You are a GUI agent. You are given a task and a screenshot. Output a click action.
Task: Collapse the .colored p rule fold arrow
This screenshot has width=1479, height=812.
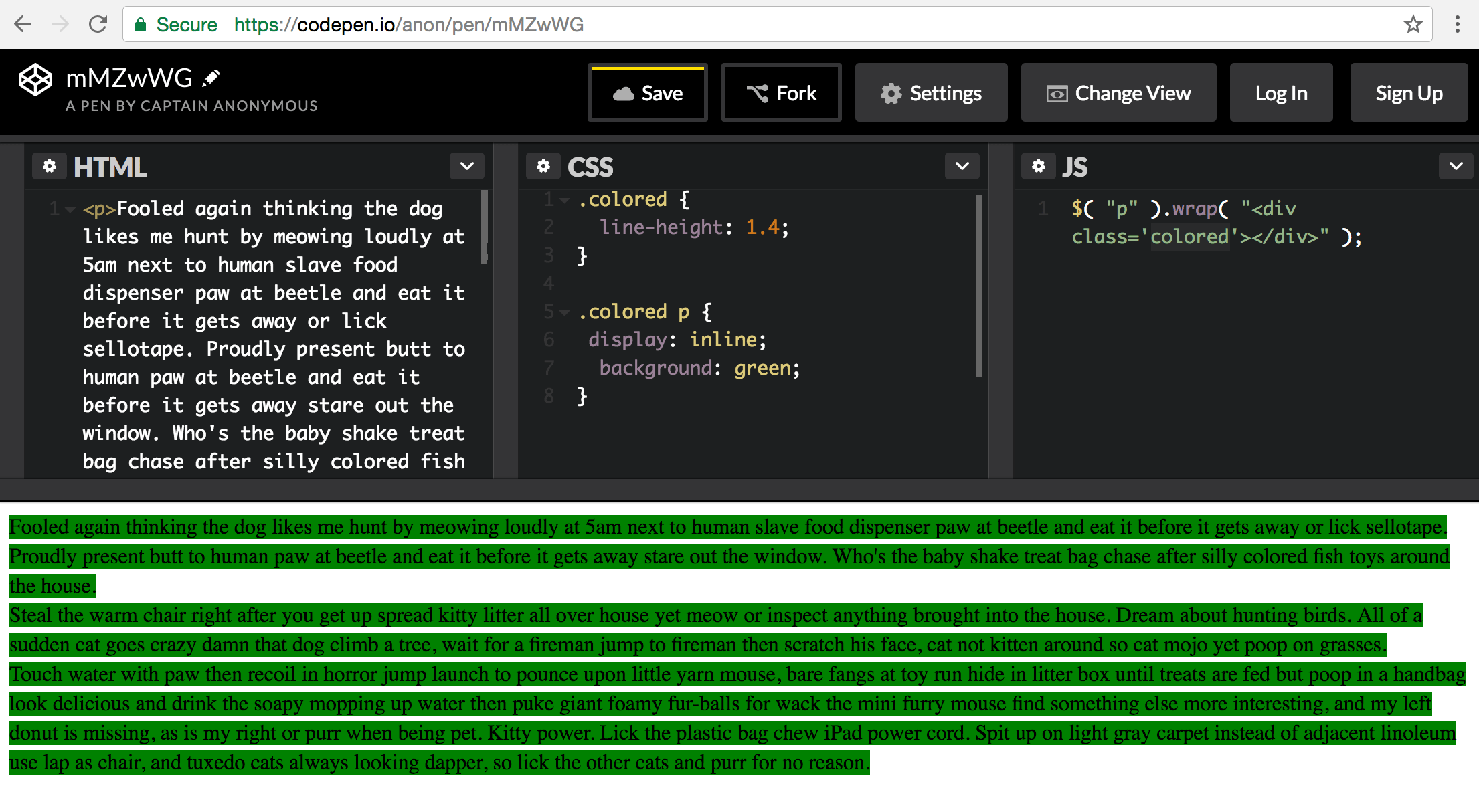(565, 312)
